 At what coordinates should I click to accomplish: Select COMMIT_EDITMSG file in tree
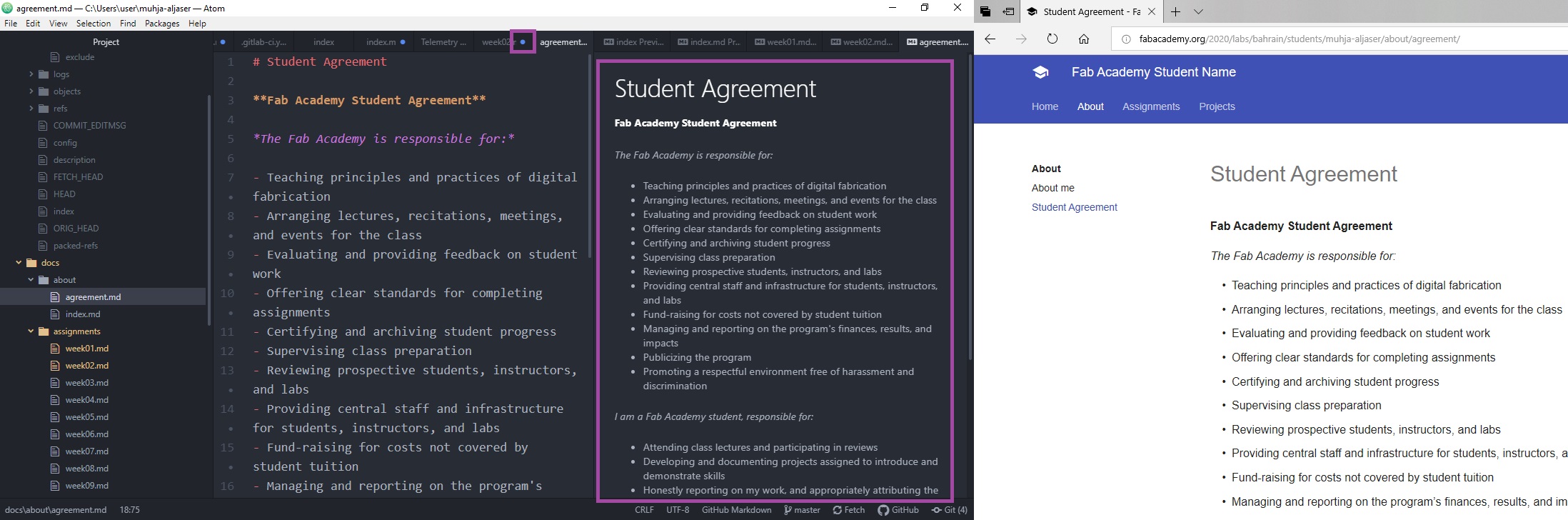[x=89, y=126]
